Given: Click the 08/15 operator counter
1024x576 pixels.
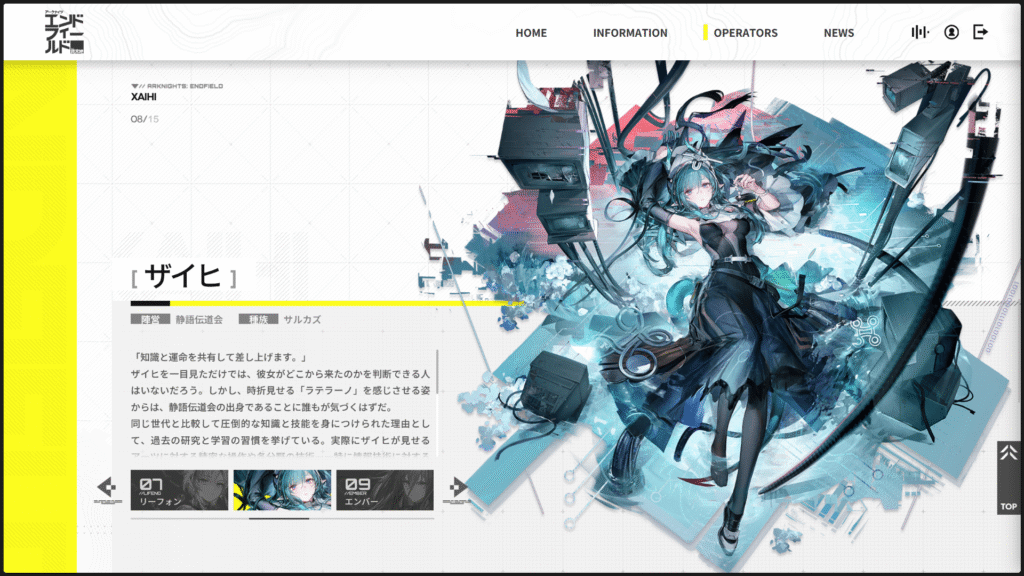Looking at the screenshot, I should (x=144, y=119).
